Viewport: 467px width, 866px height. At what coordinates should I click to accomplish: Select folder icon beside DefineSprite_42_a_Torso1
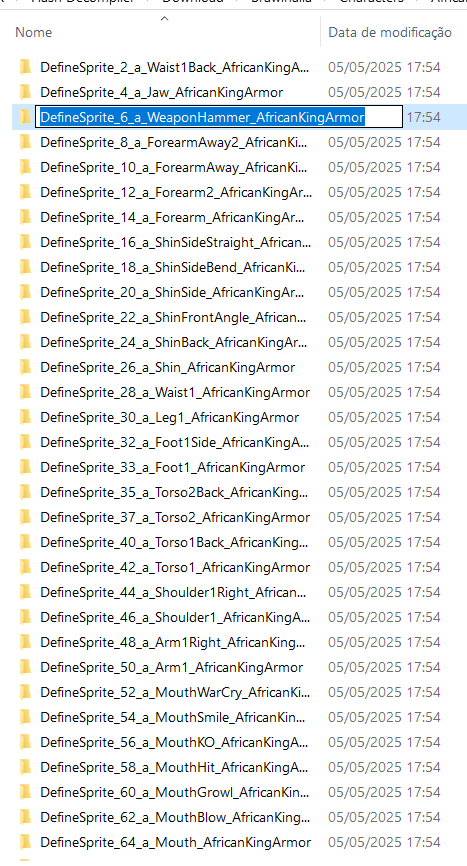25,567
